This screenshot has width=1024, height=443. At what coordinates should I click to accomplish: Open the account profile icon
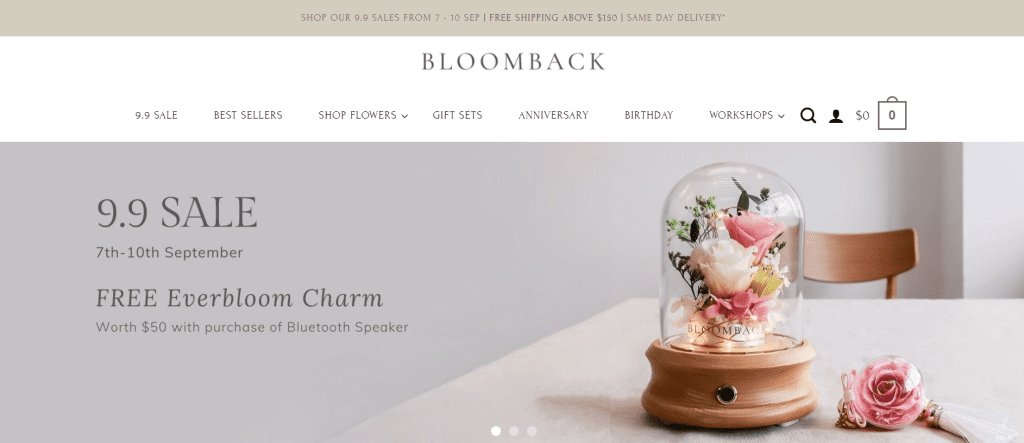click(835, 116)
